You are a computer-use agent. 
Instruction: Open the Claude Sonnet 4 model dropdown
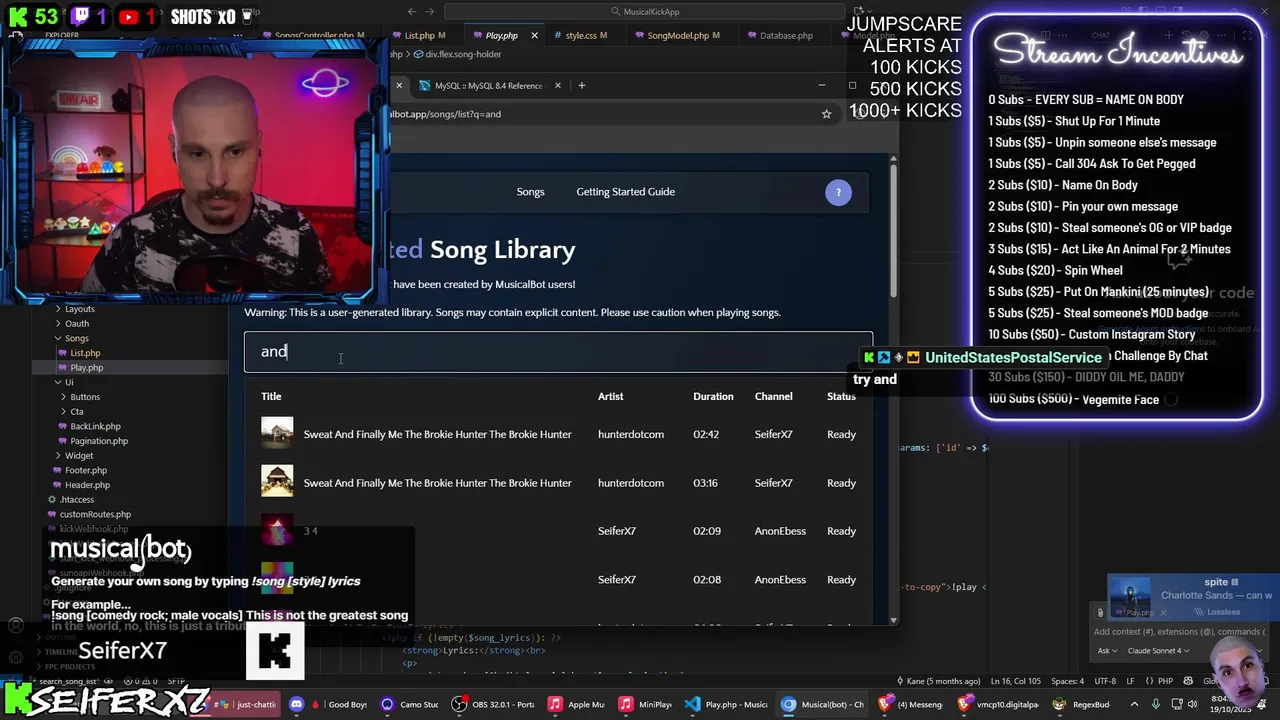point(1159,651)
